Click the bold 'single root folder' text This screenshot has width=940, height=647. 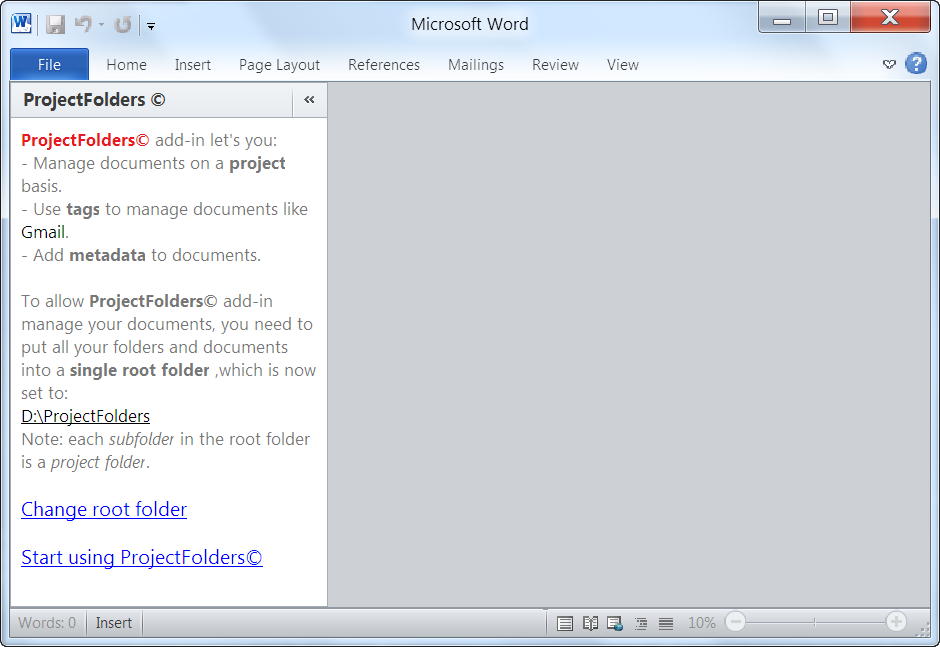(139, 371)
